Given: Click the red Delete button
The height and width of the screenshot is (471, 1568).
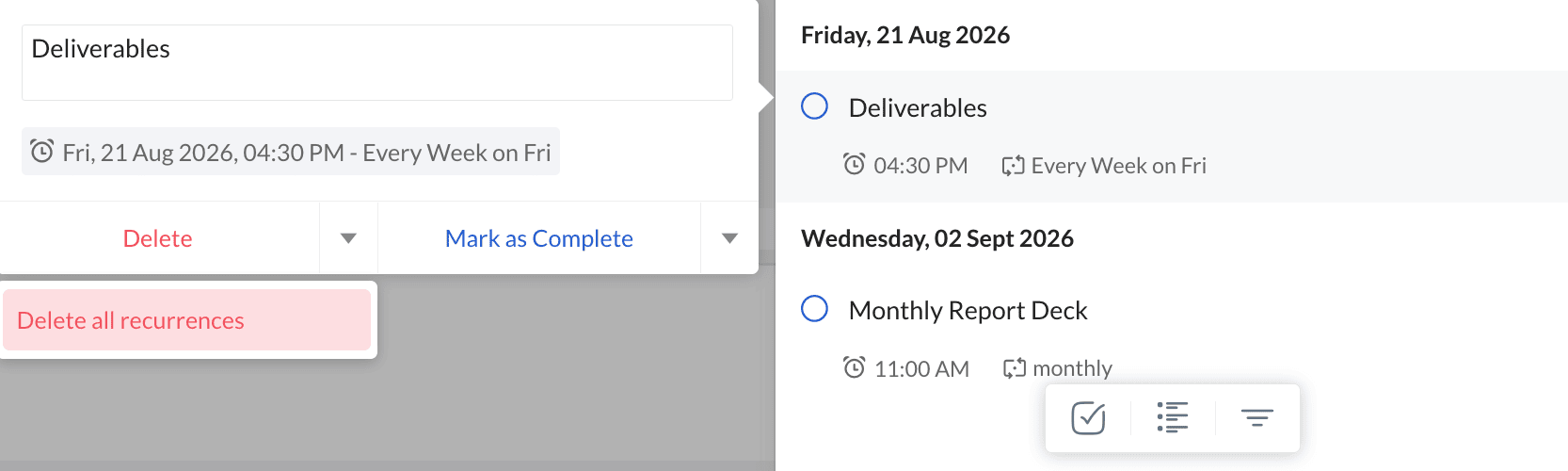Looking at the screenshot, I should pos(158,238).
